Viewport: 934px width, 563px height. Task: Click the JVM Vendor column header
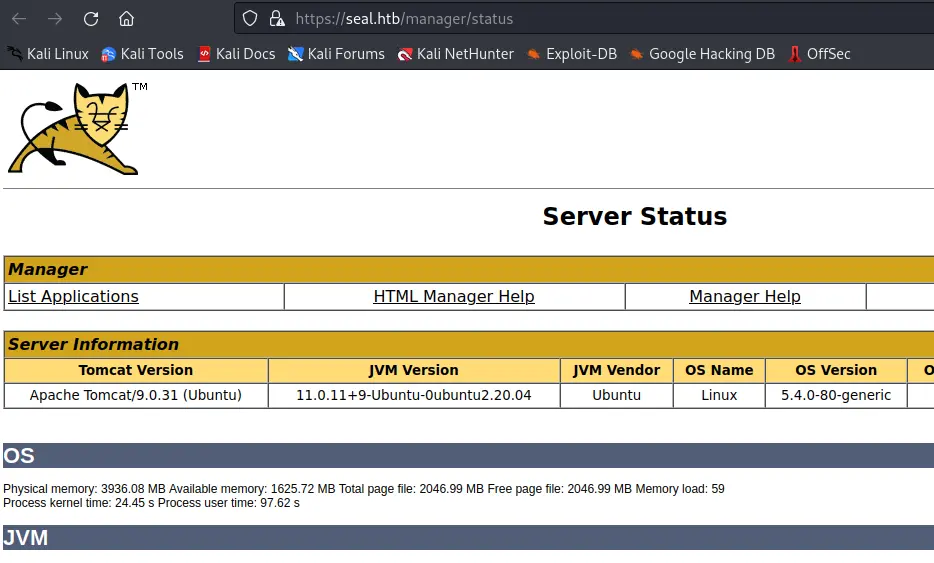point(617,371)
